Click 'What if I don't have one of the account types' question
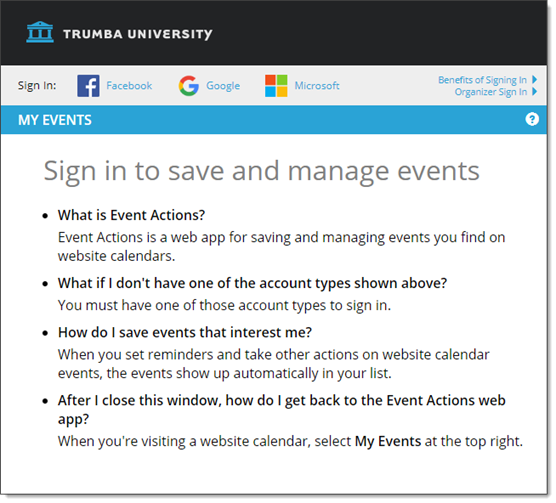 click(252, 283)
